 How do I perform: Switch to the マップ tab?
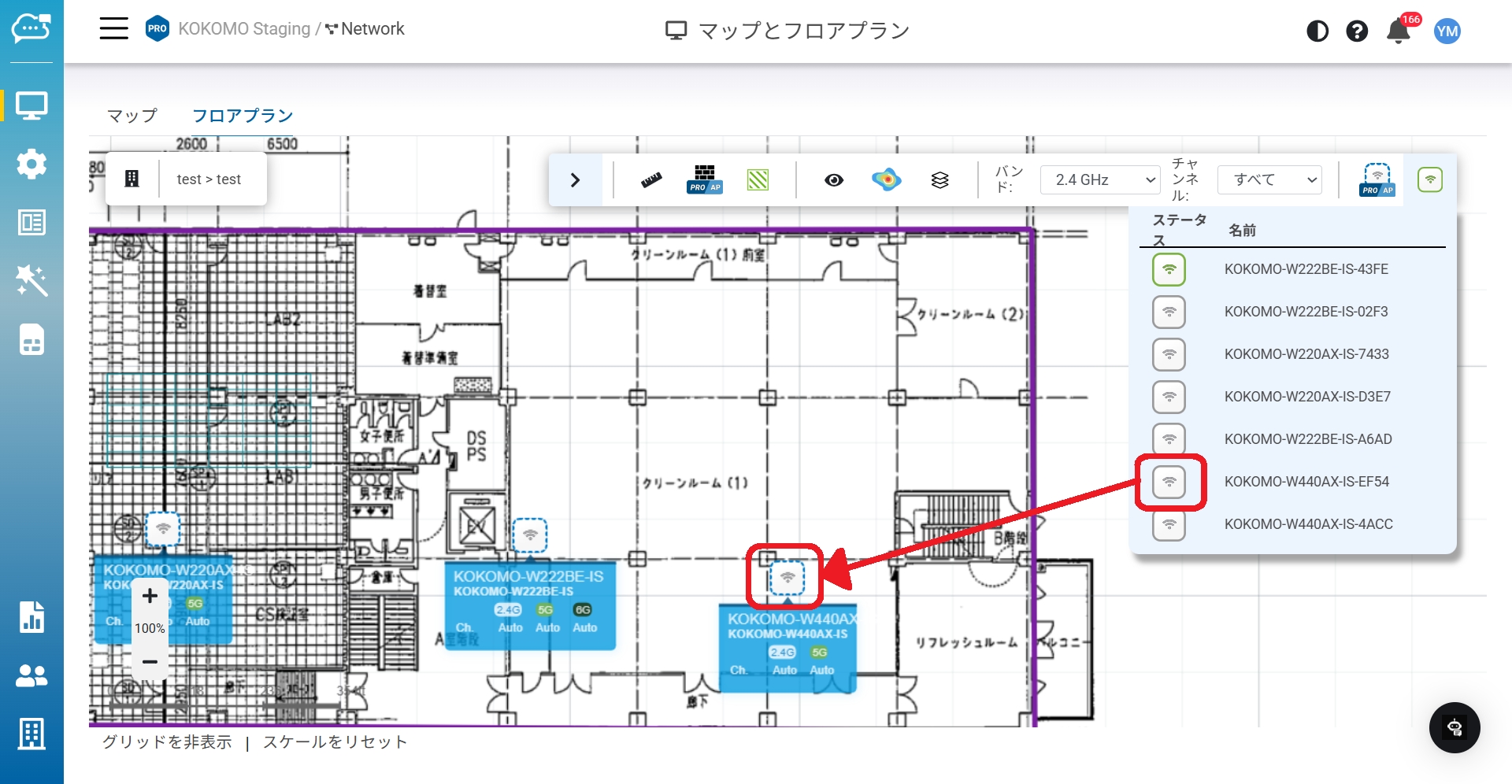[132, 116]
